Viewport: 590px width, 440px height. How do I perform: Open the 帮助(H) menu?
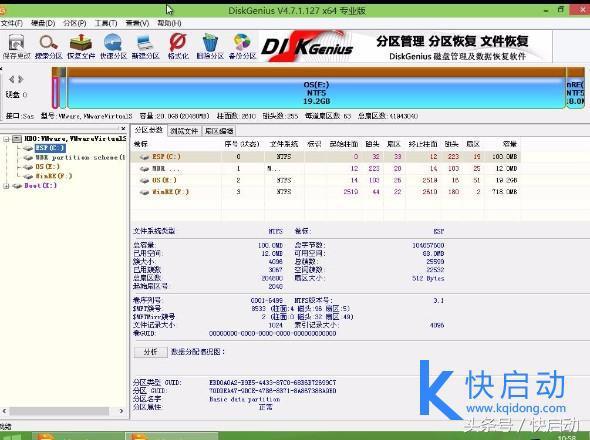[x=169, y=23]
